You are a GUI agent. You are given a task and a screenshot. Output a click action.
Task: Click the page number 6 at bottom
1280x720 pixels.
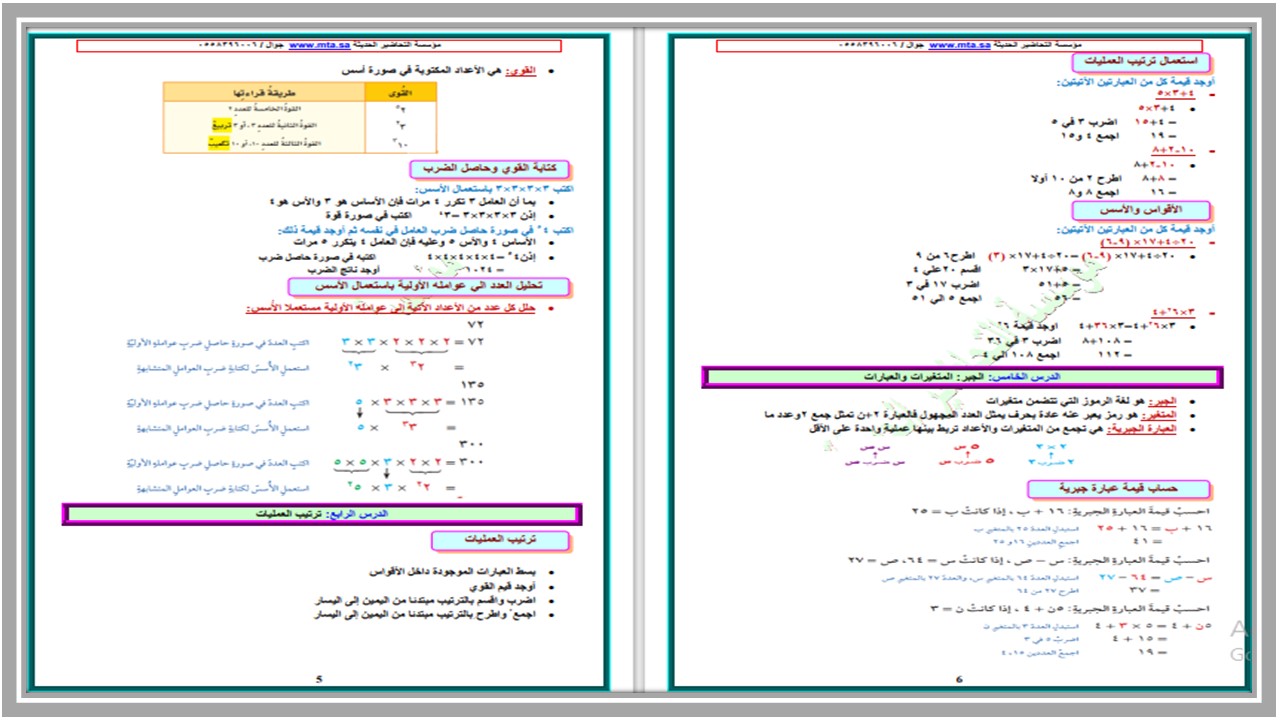959,679
